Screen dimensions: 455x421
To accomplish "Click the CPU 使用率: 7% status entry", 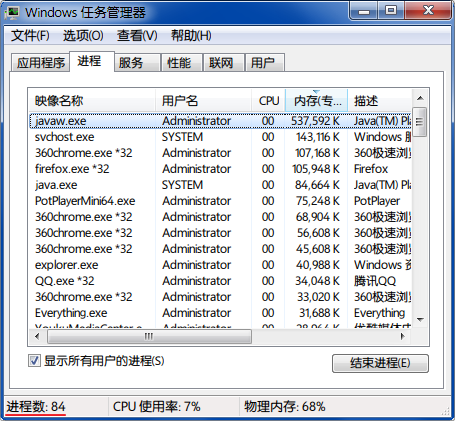I will pyautogui.click(x=157, y=407).
